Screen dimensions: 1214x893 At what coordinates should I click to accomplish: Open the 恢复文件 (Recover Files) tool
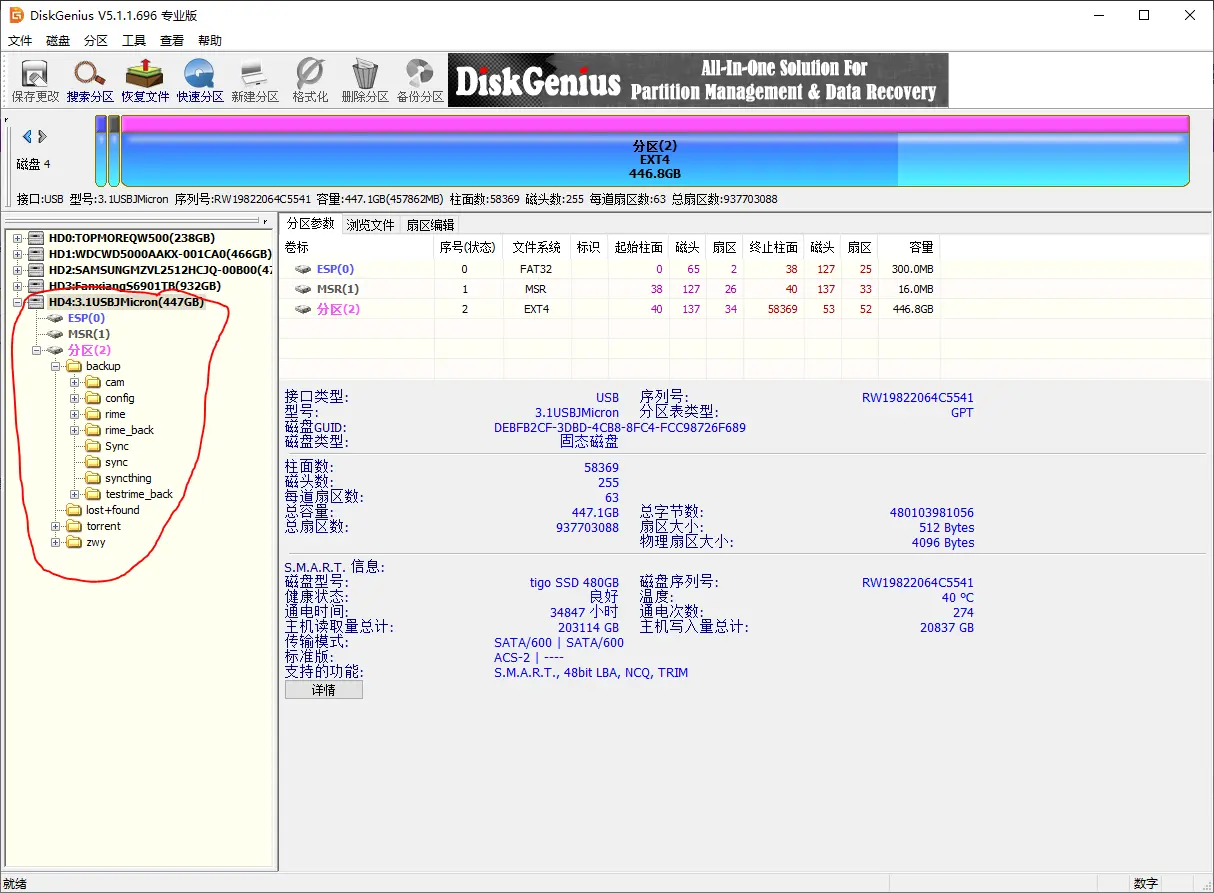[x=145, y=80]
